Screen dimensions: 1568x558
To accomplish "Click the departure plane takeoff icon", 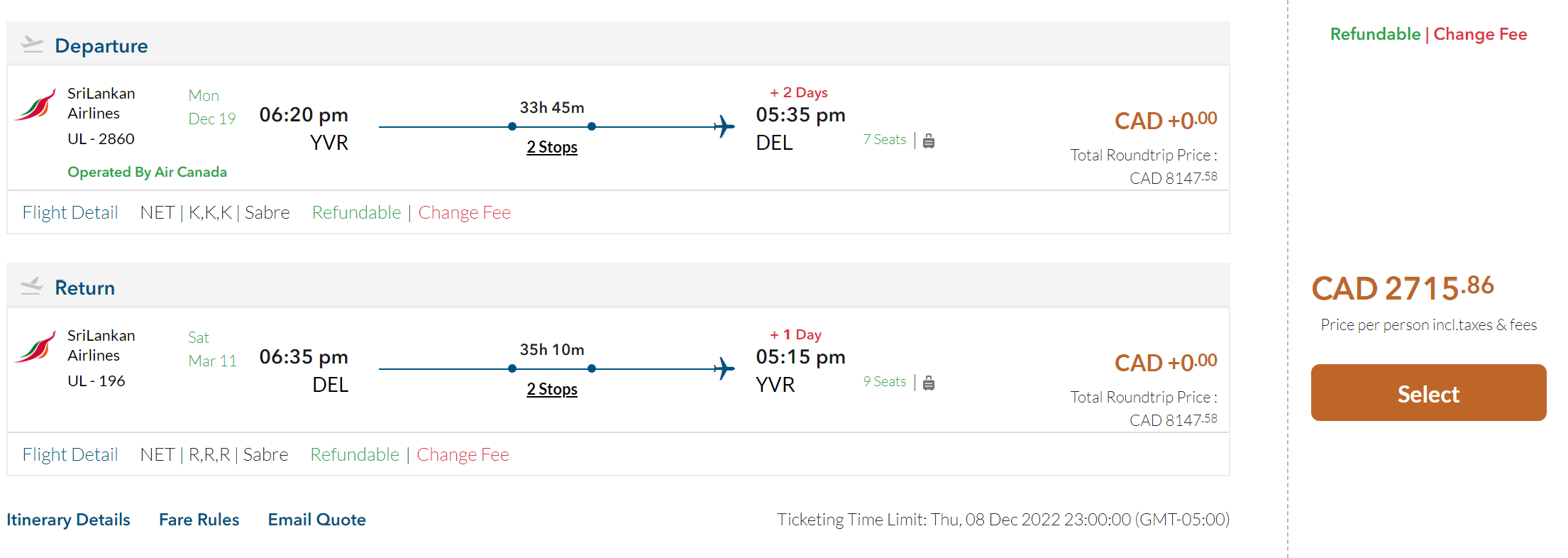I will (x=32, y=45).
